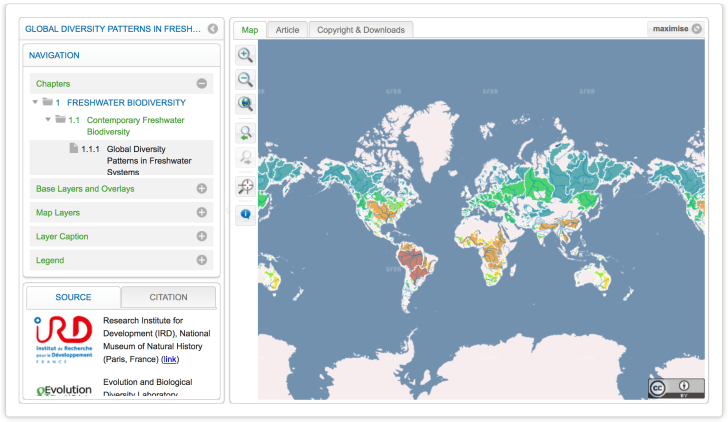728x422 pixels.
Task: Click the folder icon for chapter 1.1
Action: (x=60, y=119)
